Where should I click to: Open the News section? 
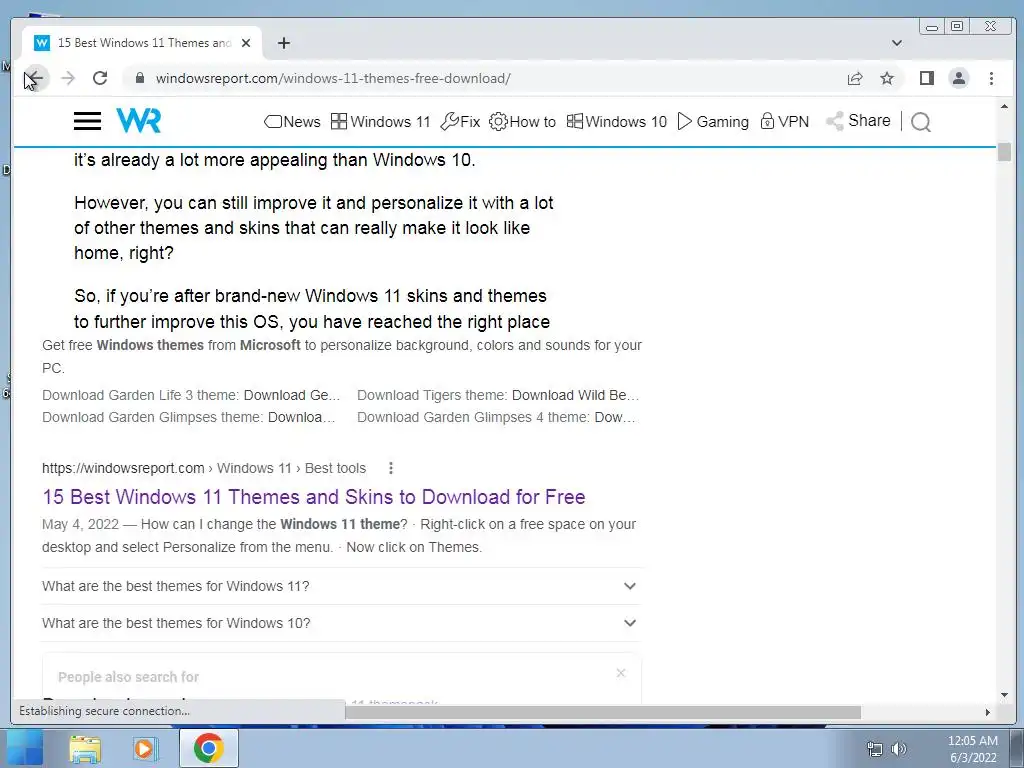(x=292, y=121)
